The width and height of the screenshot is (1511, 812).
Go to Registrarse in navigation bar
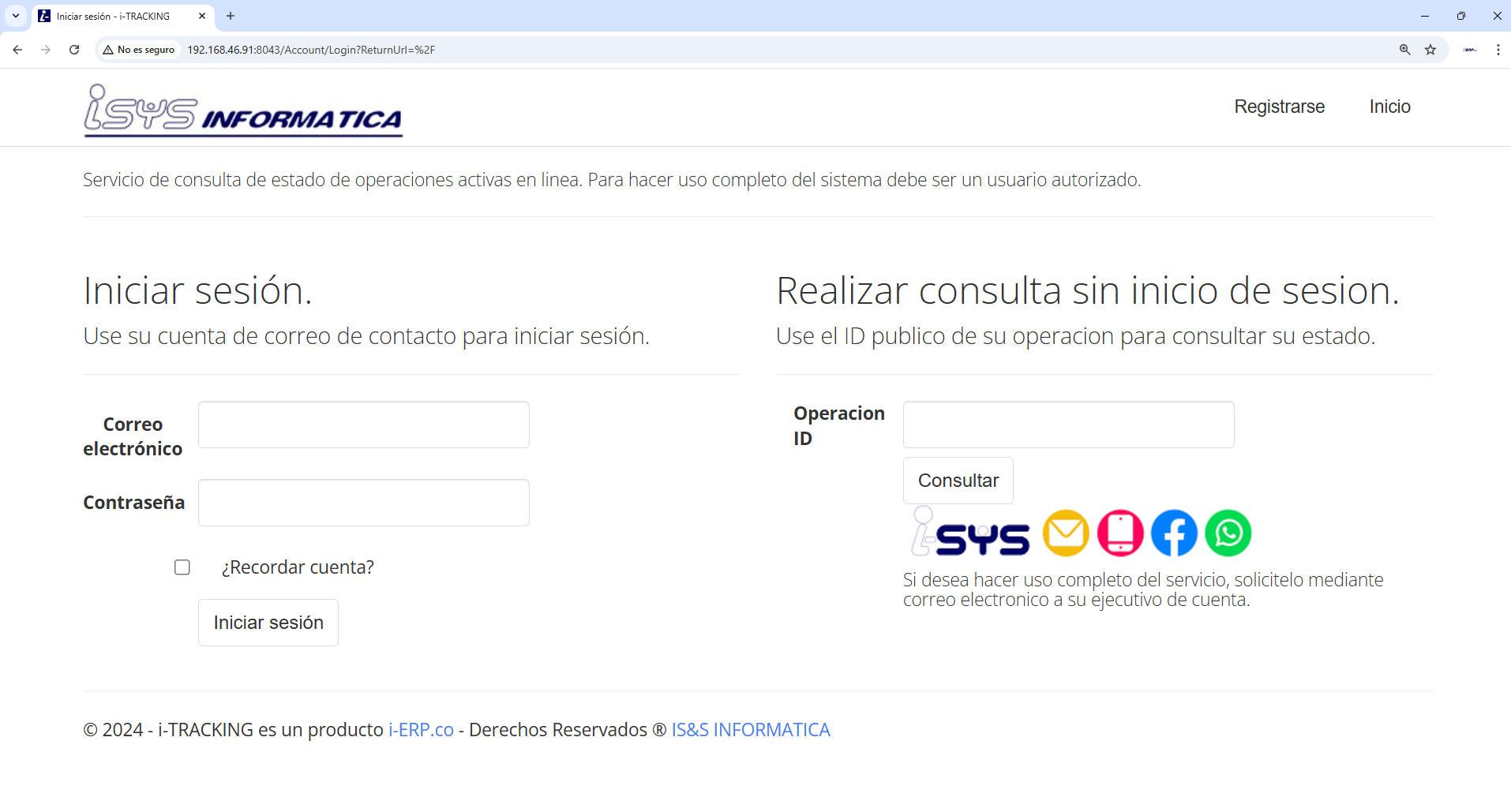tap(1279, 107)
